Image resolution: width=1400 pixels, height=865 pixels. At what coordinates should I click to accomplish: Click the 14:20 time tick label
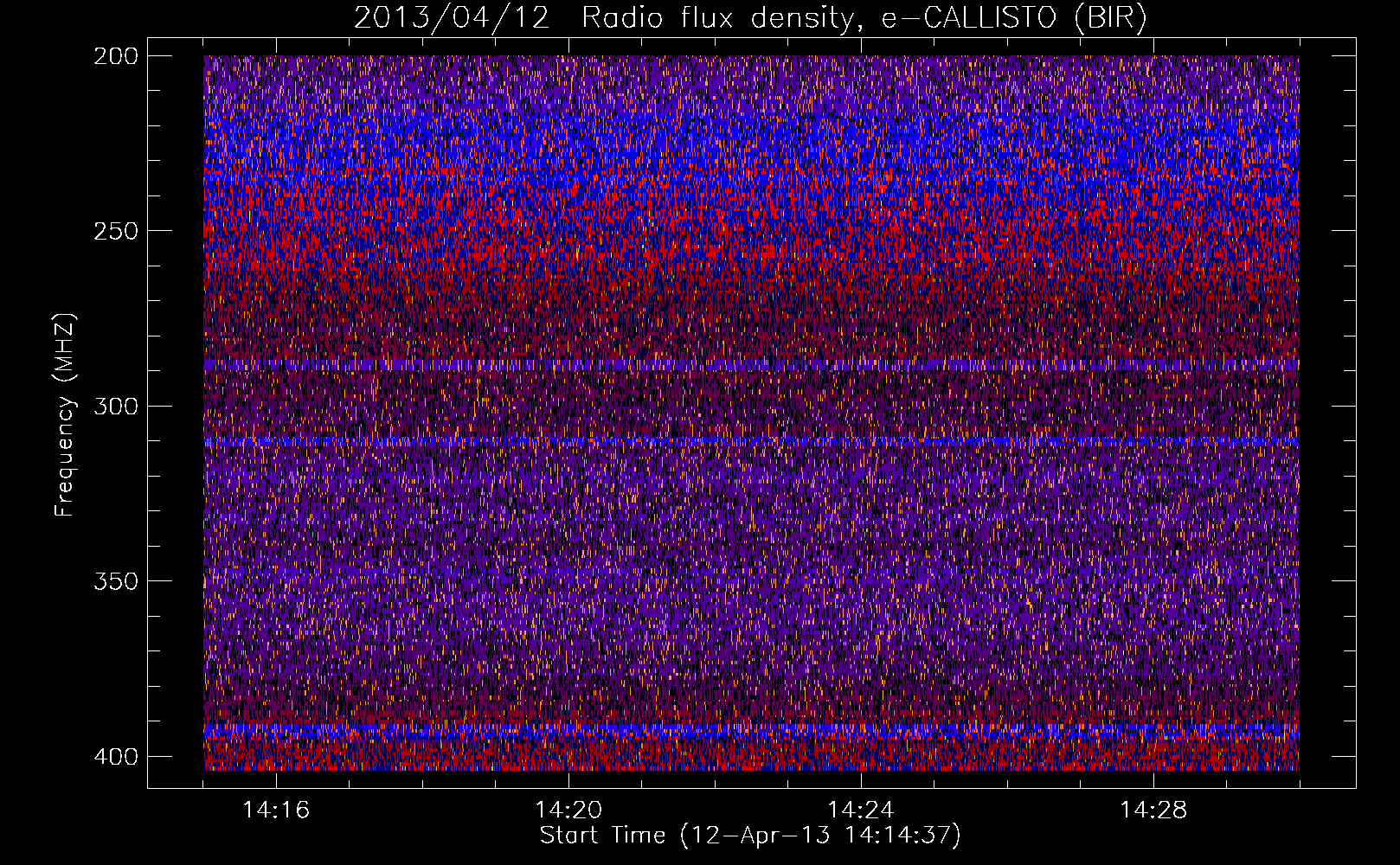tap(568, 811)
